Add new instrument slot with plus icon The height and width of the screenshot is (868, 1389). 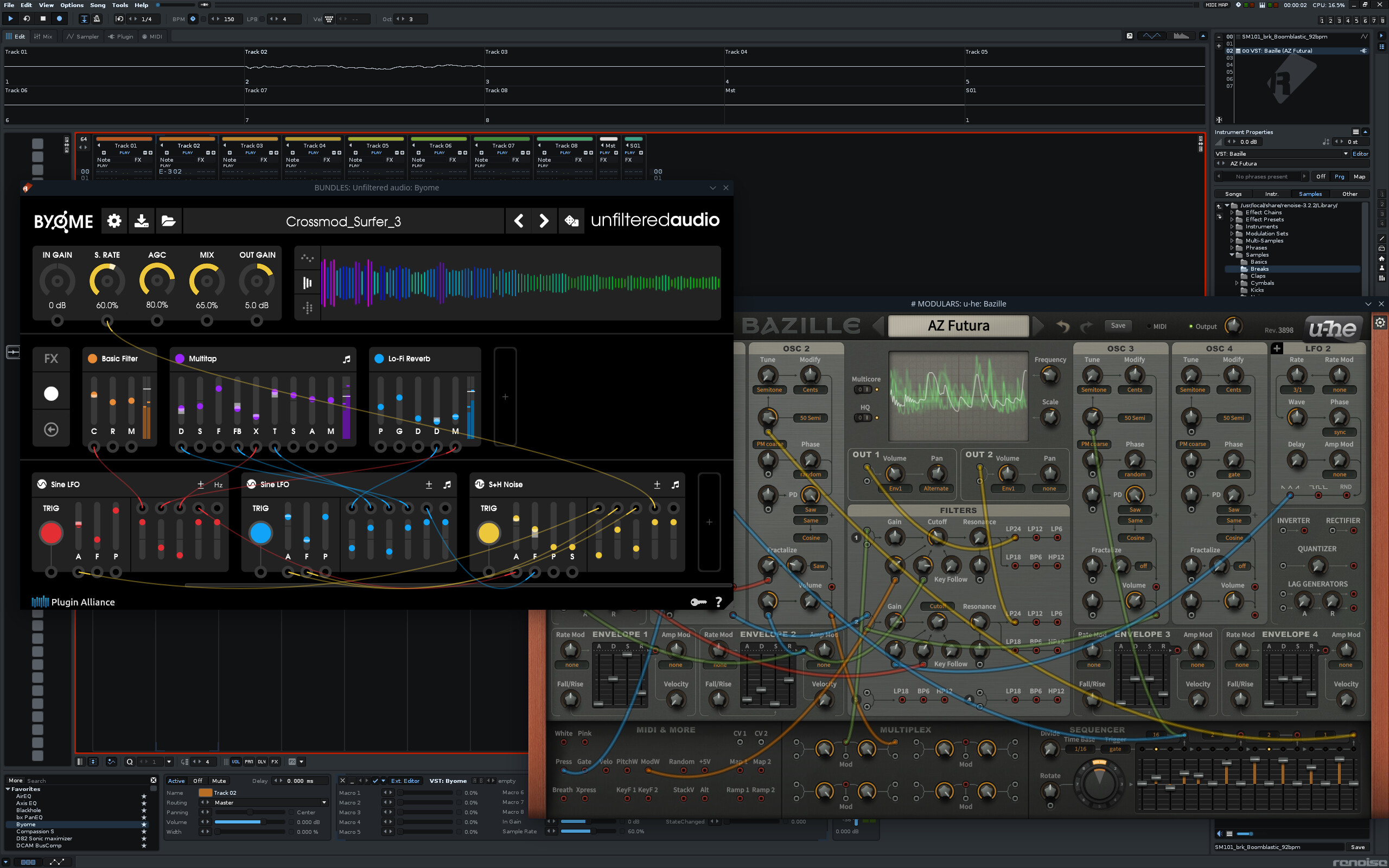click(1219, 45)
